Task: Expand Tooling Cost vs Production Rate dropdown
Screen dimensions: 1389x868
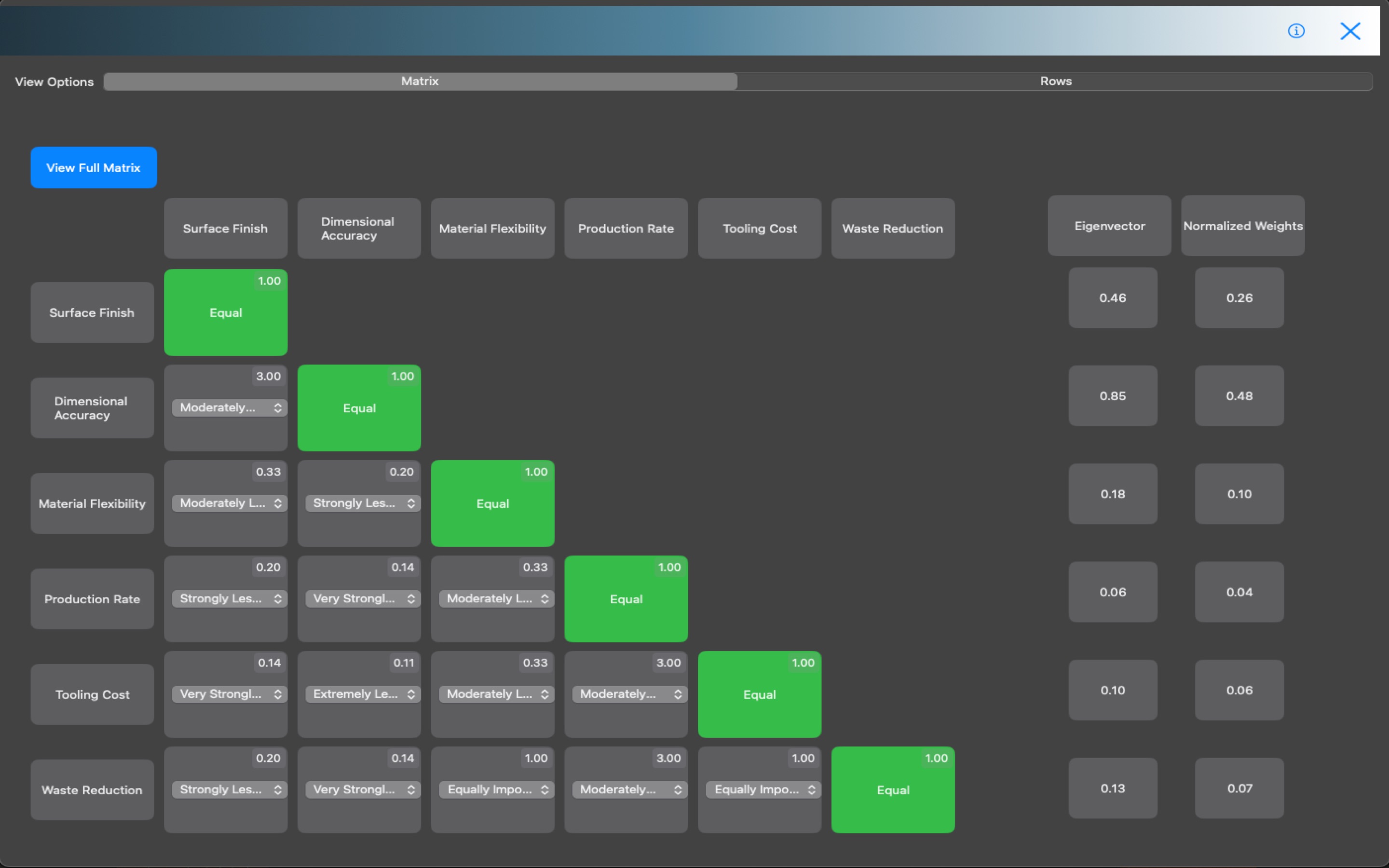Action: click(630, 693)
